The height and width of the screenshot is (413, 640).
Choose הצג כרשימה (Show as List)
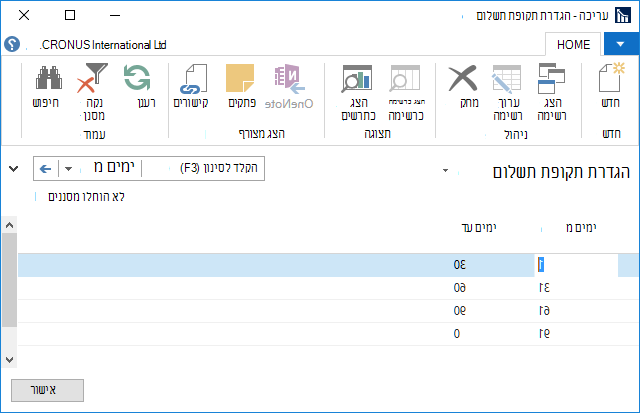point(405,92)
